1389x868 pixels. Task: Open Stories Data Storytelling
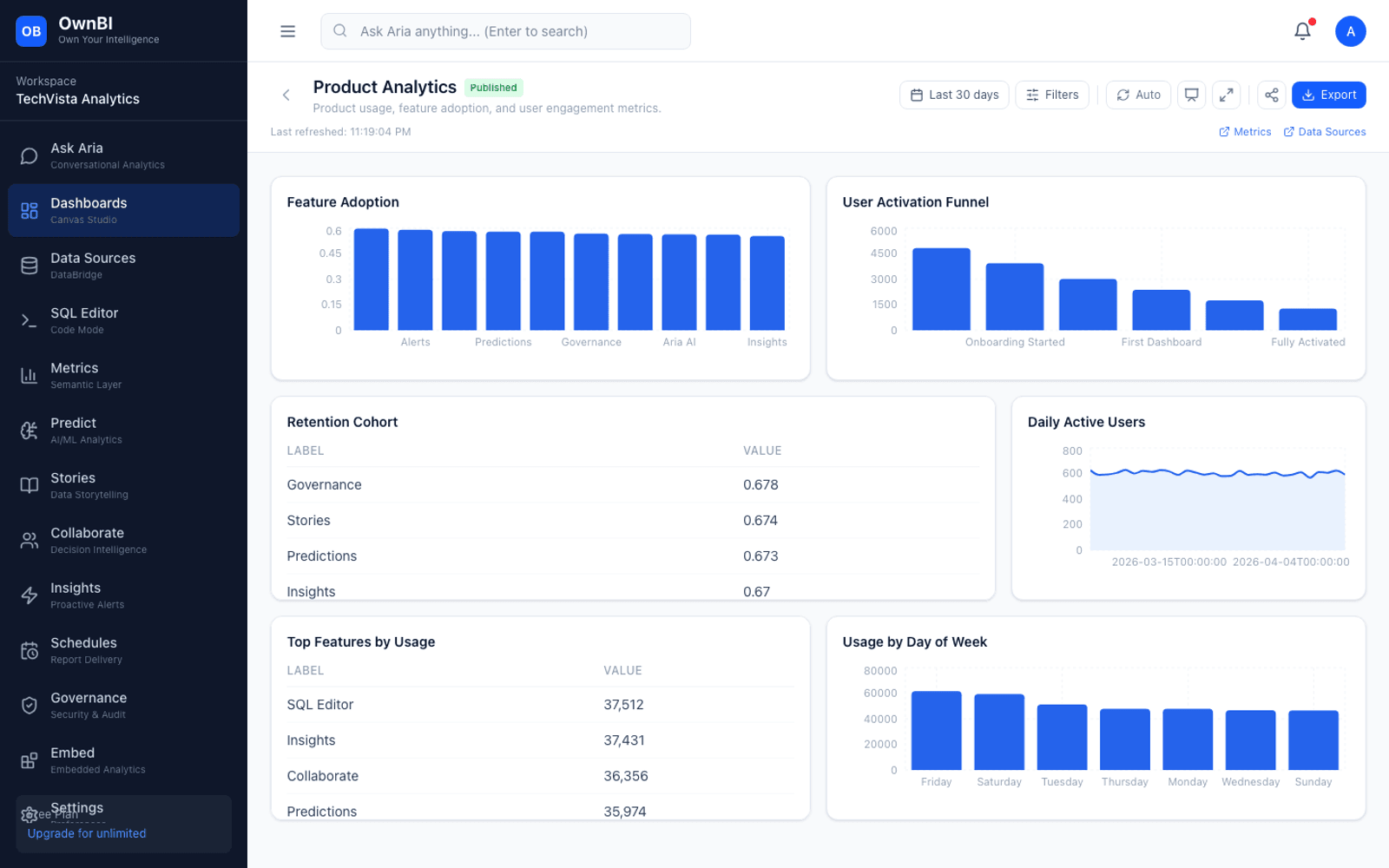123,485
